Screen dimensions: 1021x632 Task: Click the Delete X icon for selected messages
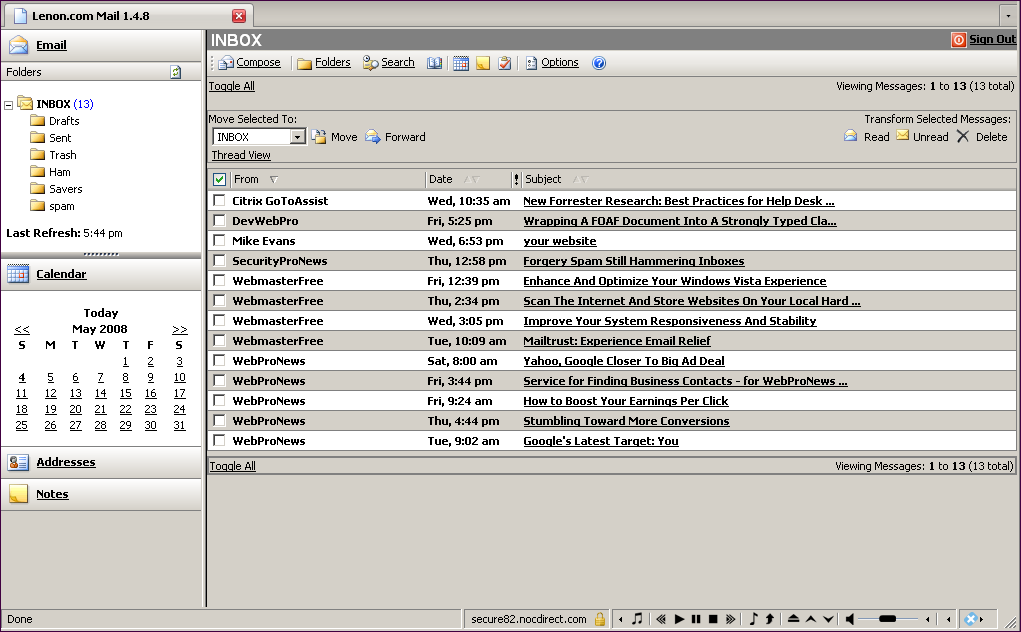coord(963,137)
